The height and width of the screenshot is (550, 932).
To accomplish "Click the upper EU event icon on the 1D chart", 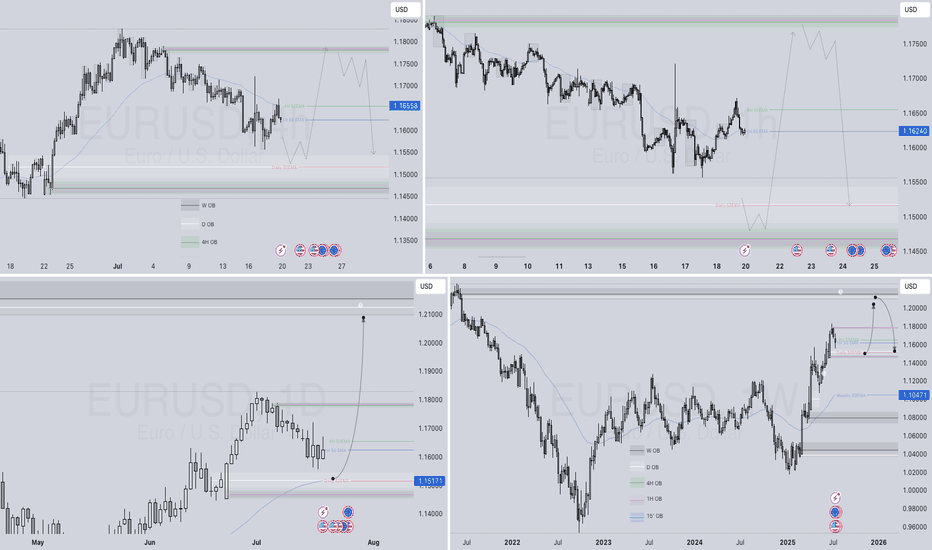I will (x=348, y=512).
